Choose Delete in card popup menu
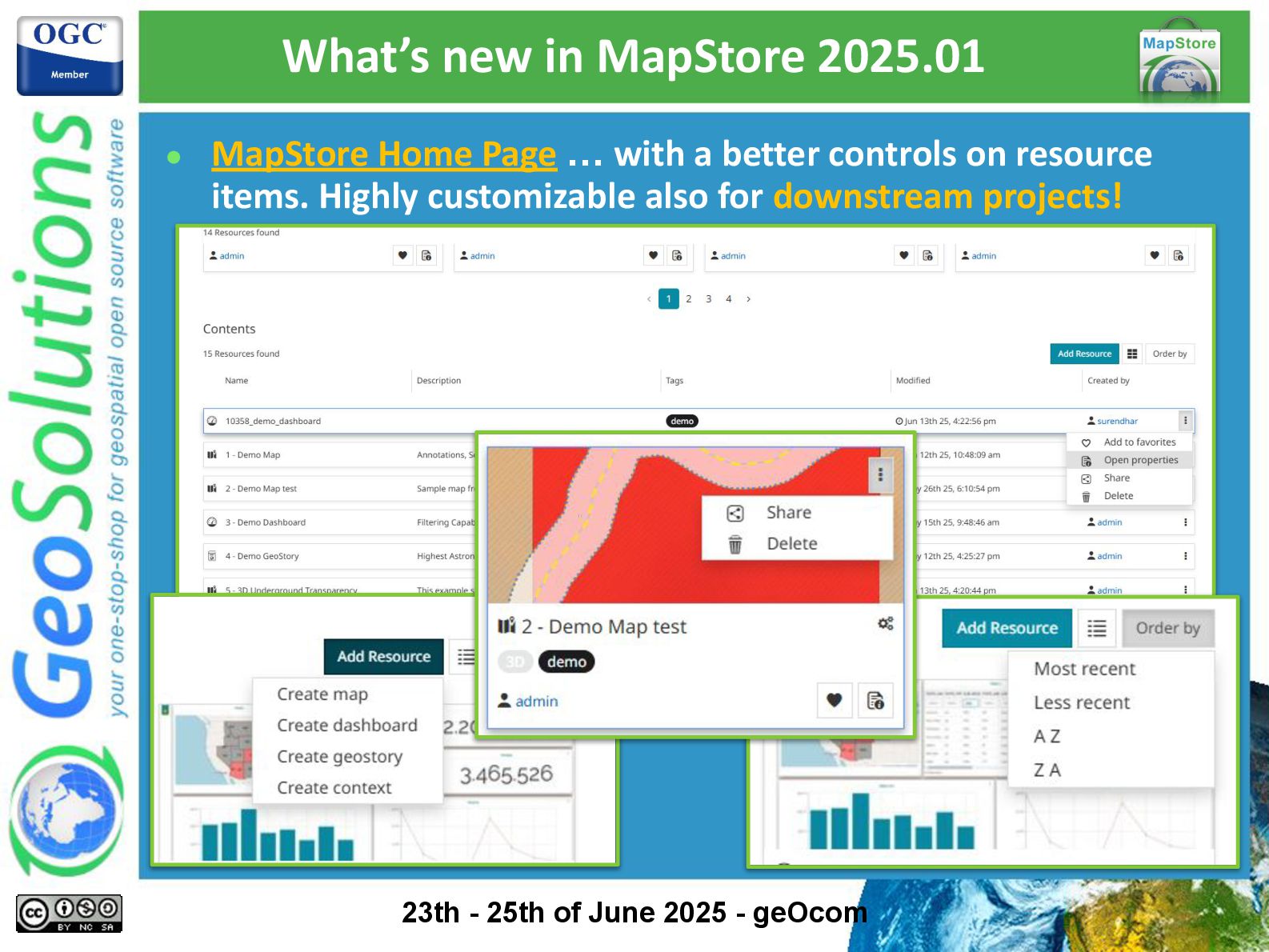 (x=797, y=544)
